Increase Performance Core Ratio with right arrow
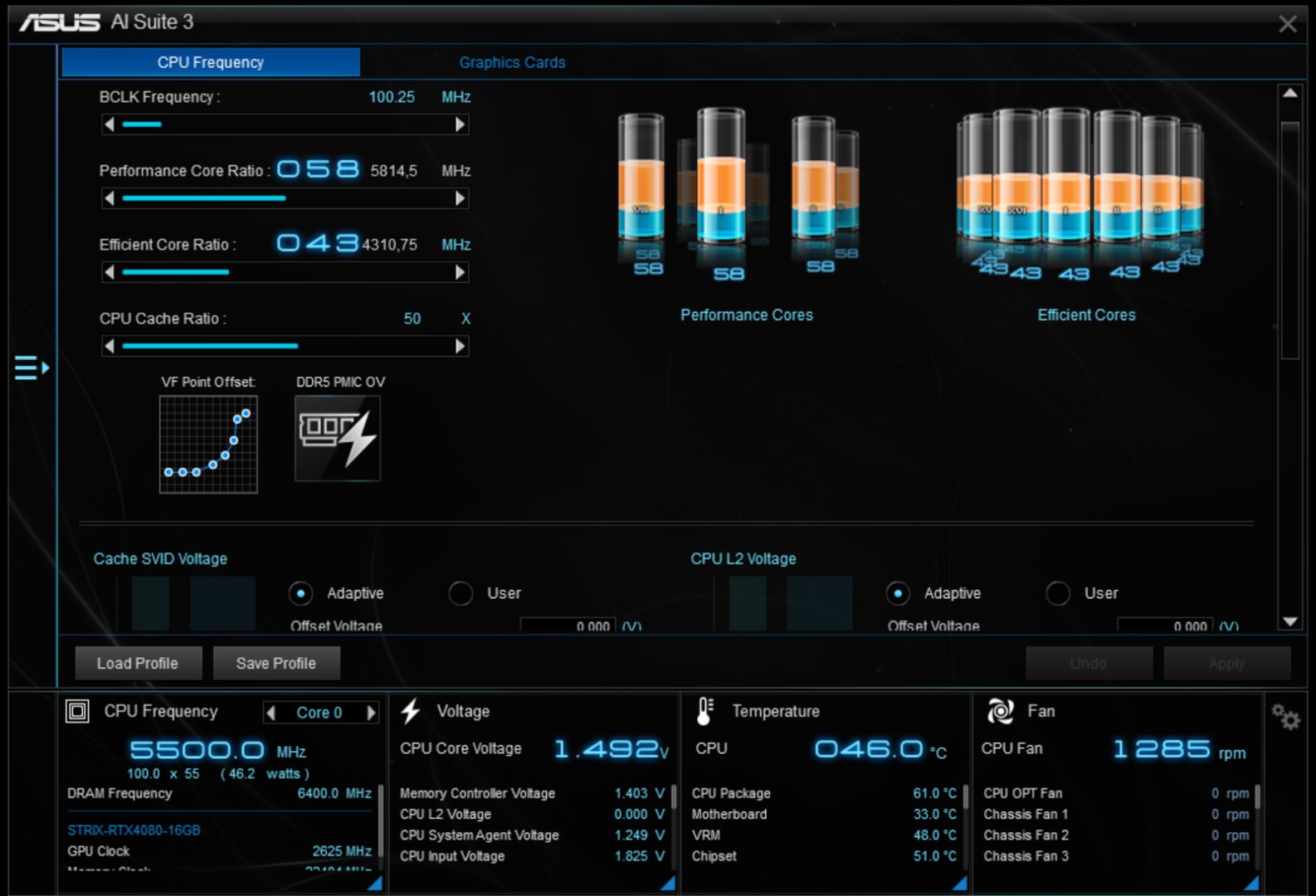Viewport: 1316px width, 896px height. [x=461, y=198]
